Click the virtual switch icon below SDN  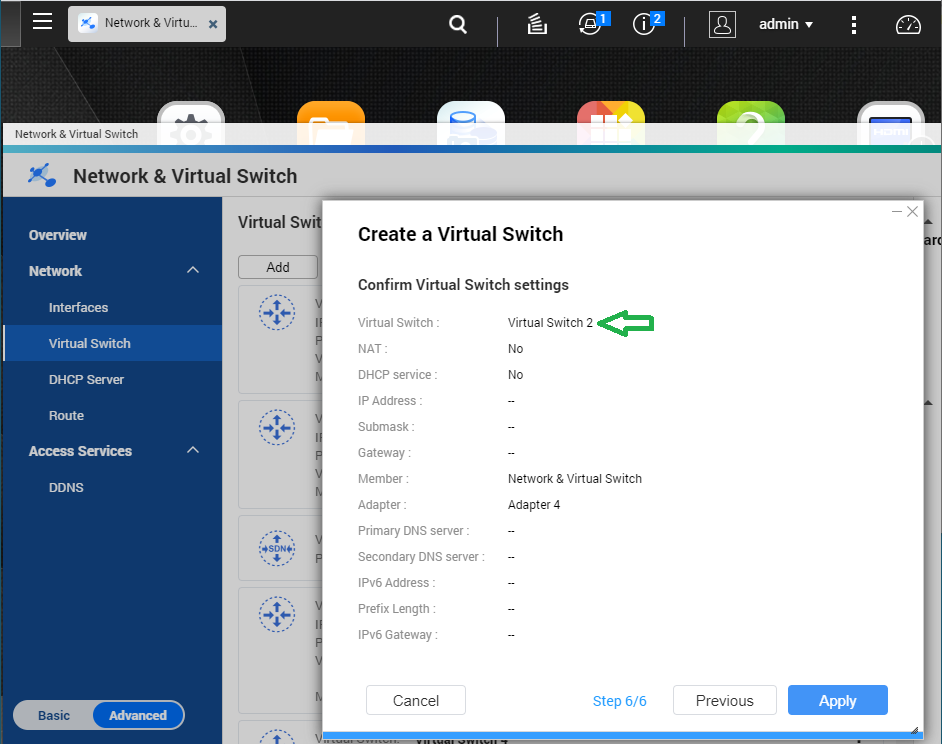[277, 614]
